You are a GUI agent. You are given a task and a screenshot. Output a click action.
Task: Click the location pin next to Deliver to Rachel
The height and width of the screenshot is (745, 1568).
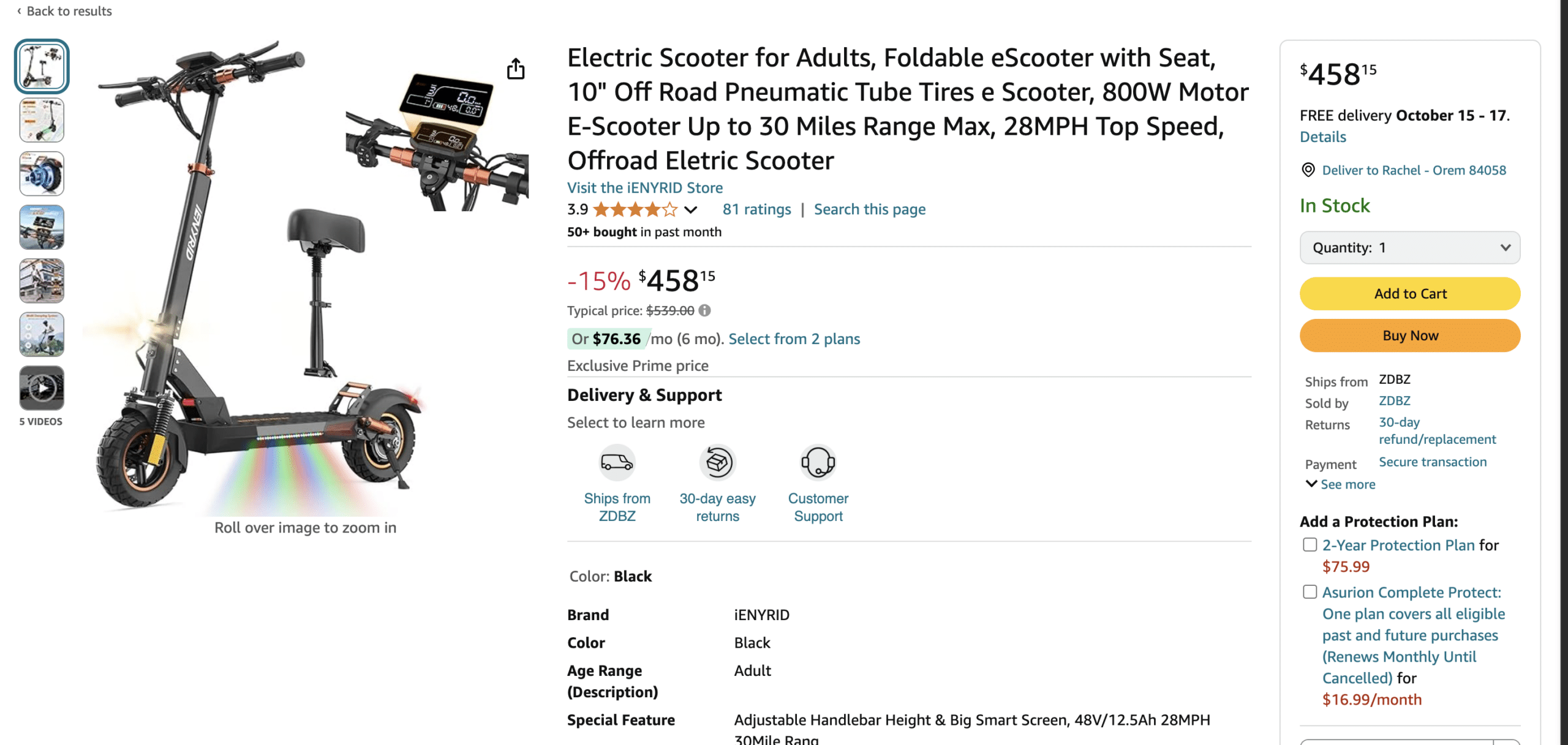coord(1310,170)
